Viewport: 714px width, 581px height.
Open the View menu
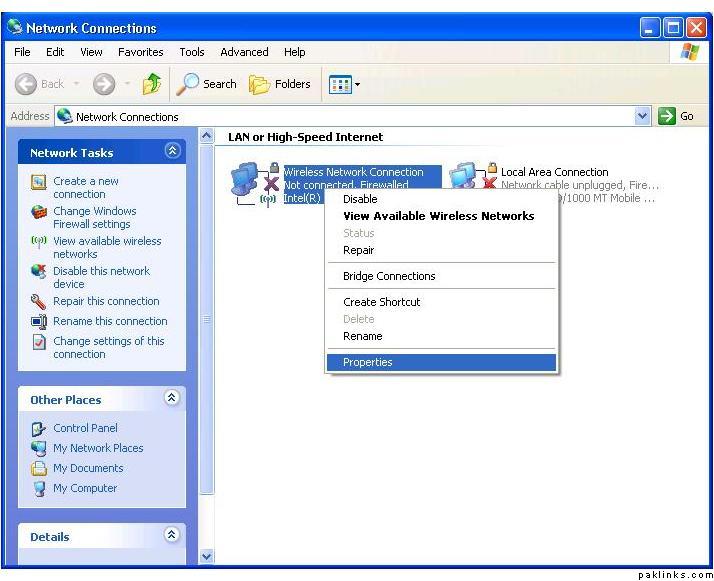[91, 52]
